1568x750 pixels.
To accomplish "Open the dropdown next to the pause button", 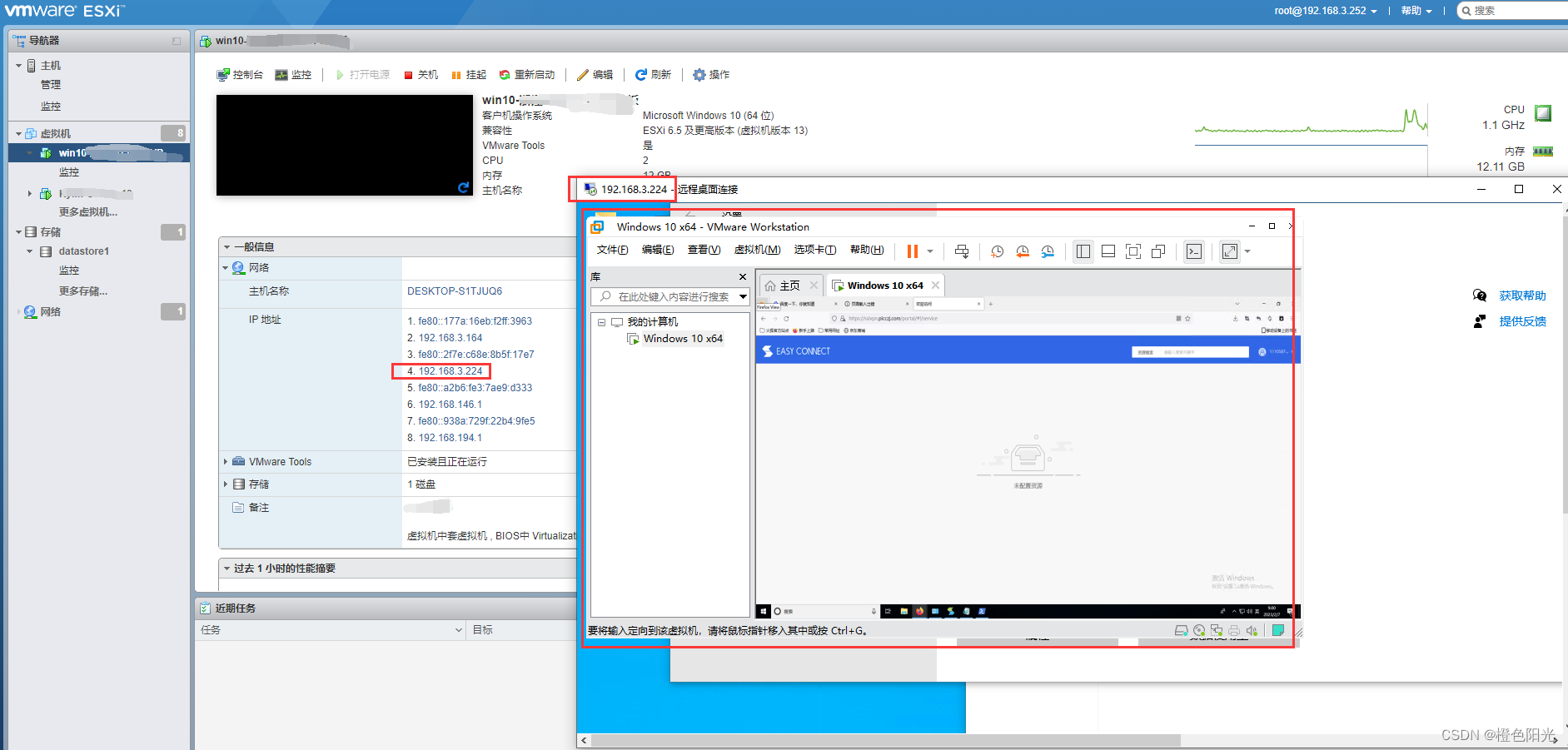I will click(x=930, y=251).
